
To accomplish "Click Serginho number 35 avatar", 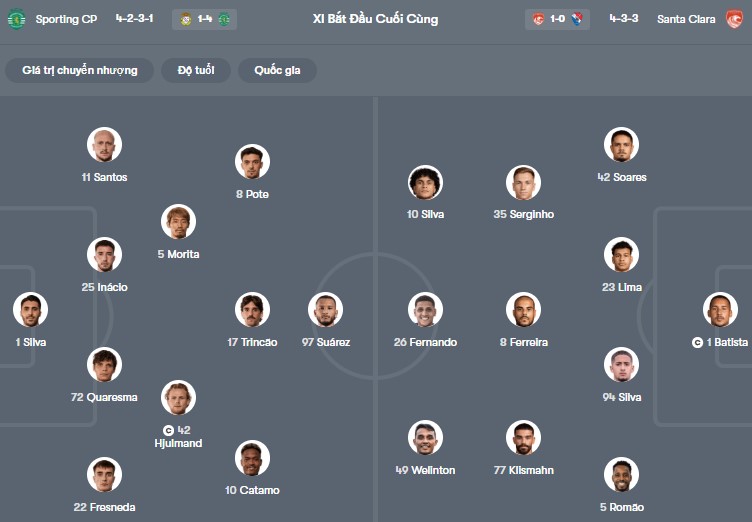I will [523, 182].
